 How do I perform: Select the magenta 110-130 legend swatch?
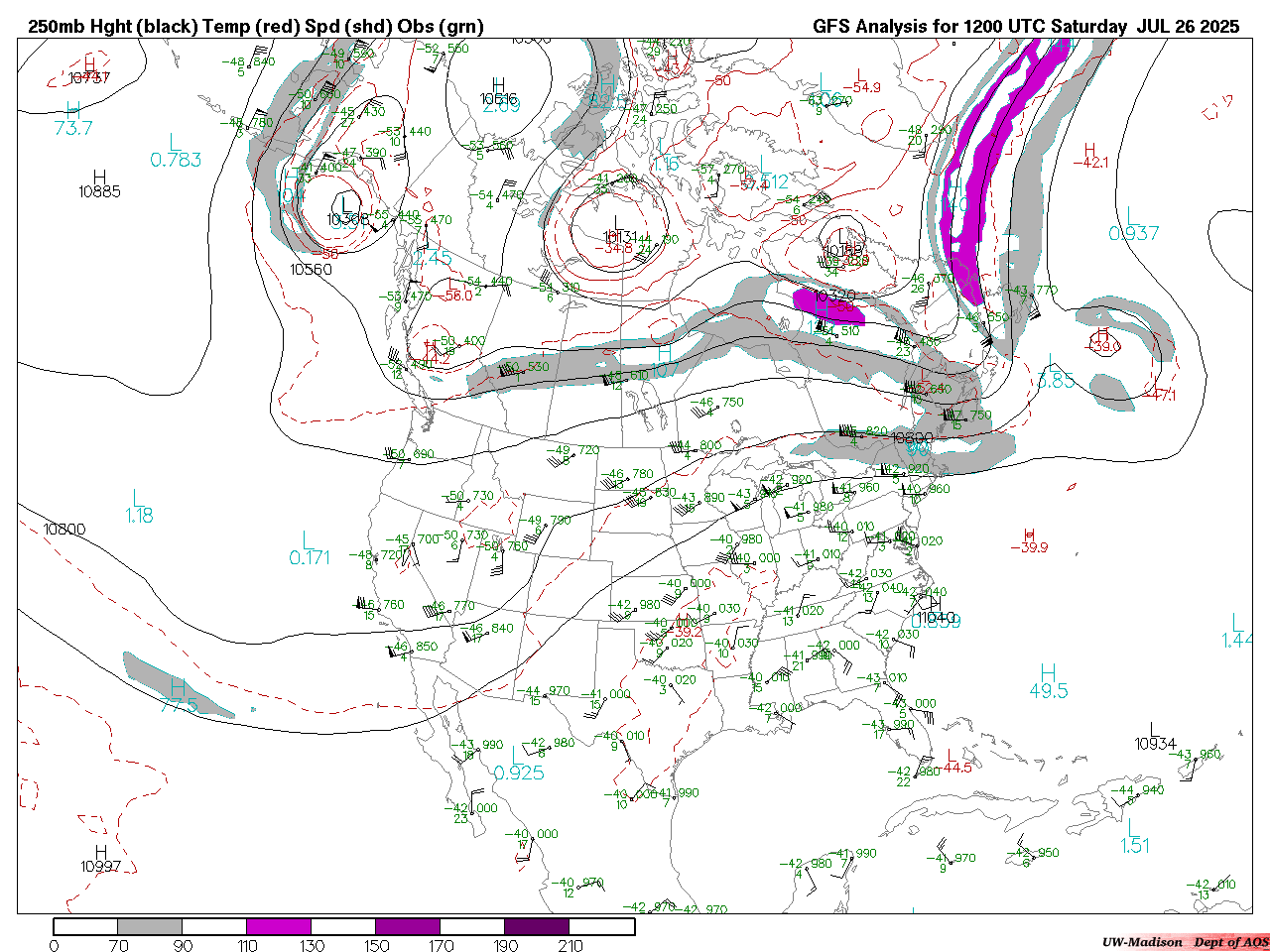point(279,927)
